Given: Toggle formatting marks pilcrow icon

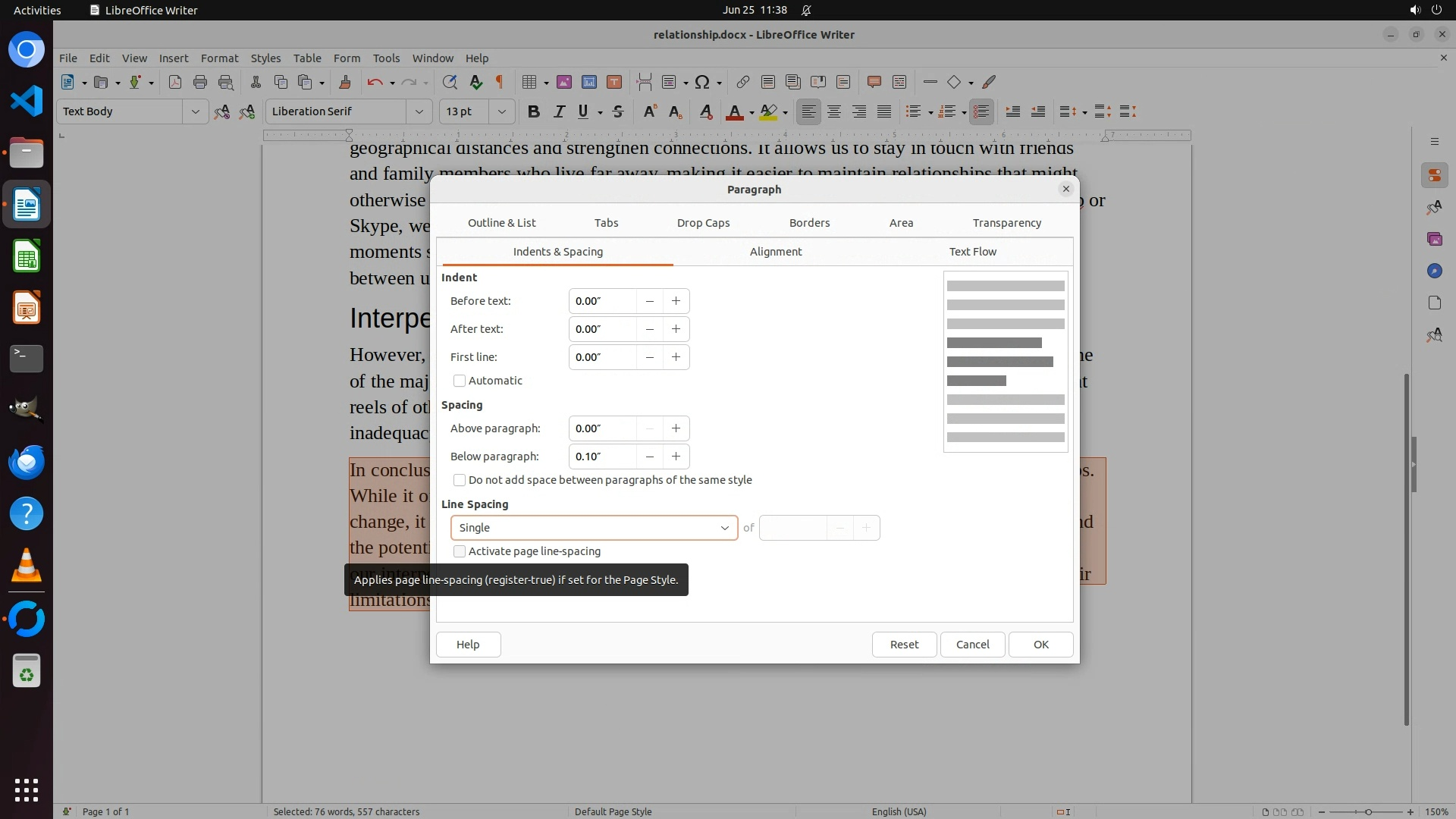Looking at the screenshot, I should [500, 82].
